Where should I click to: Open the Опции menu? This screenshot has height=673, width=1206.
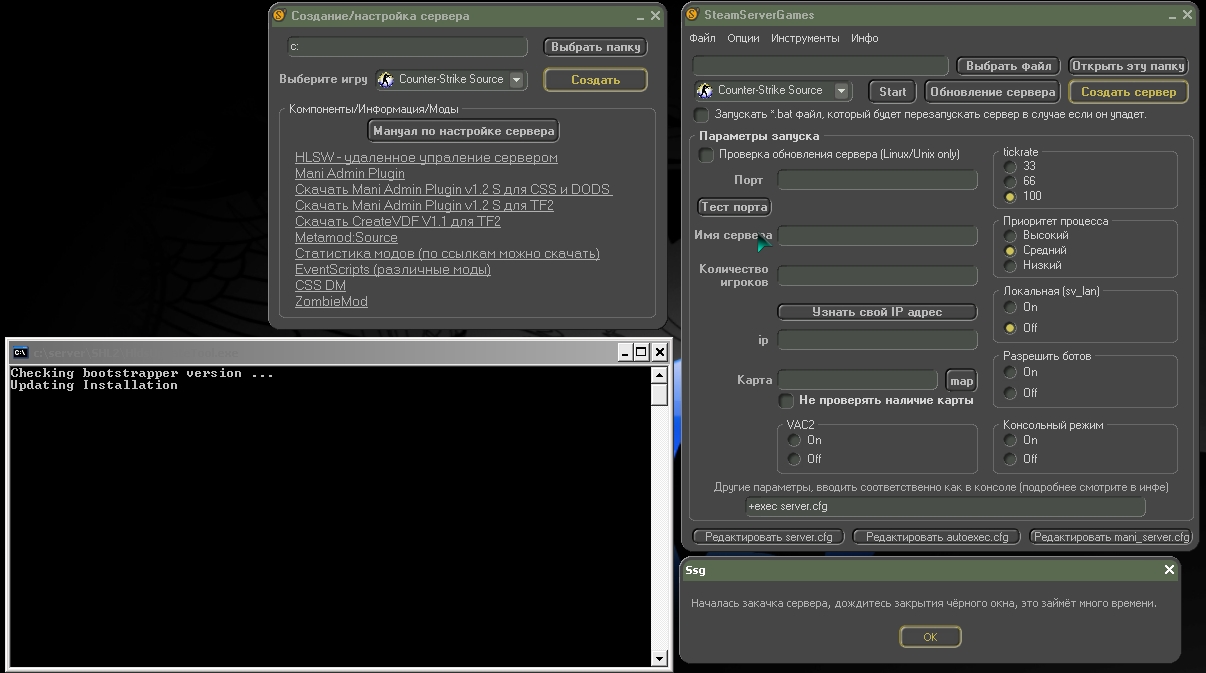point(743,38)
